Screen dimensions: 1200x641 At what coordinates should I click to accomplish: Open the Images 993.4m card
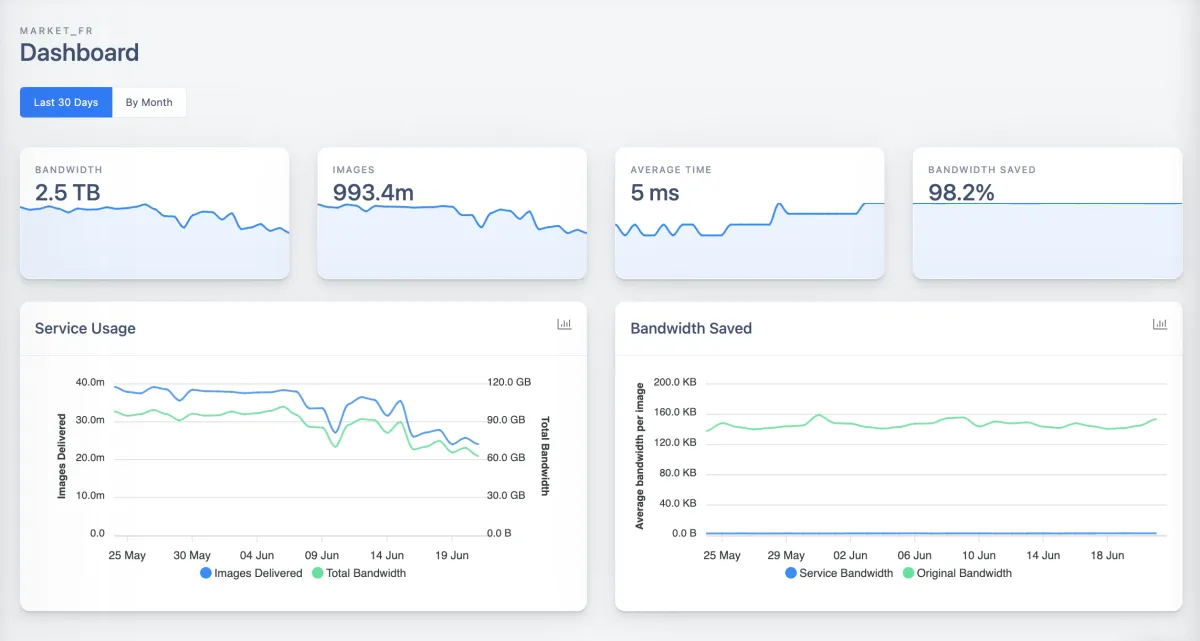pyautogui.click(x=452, y=213)
